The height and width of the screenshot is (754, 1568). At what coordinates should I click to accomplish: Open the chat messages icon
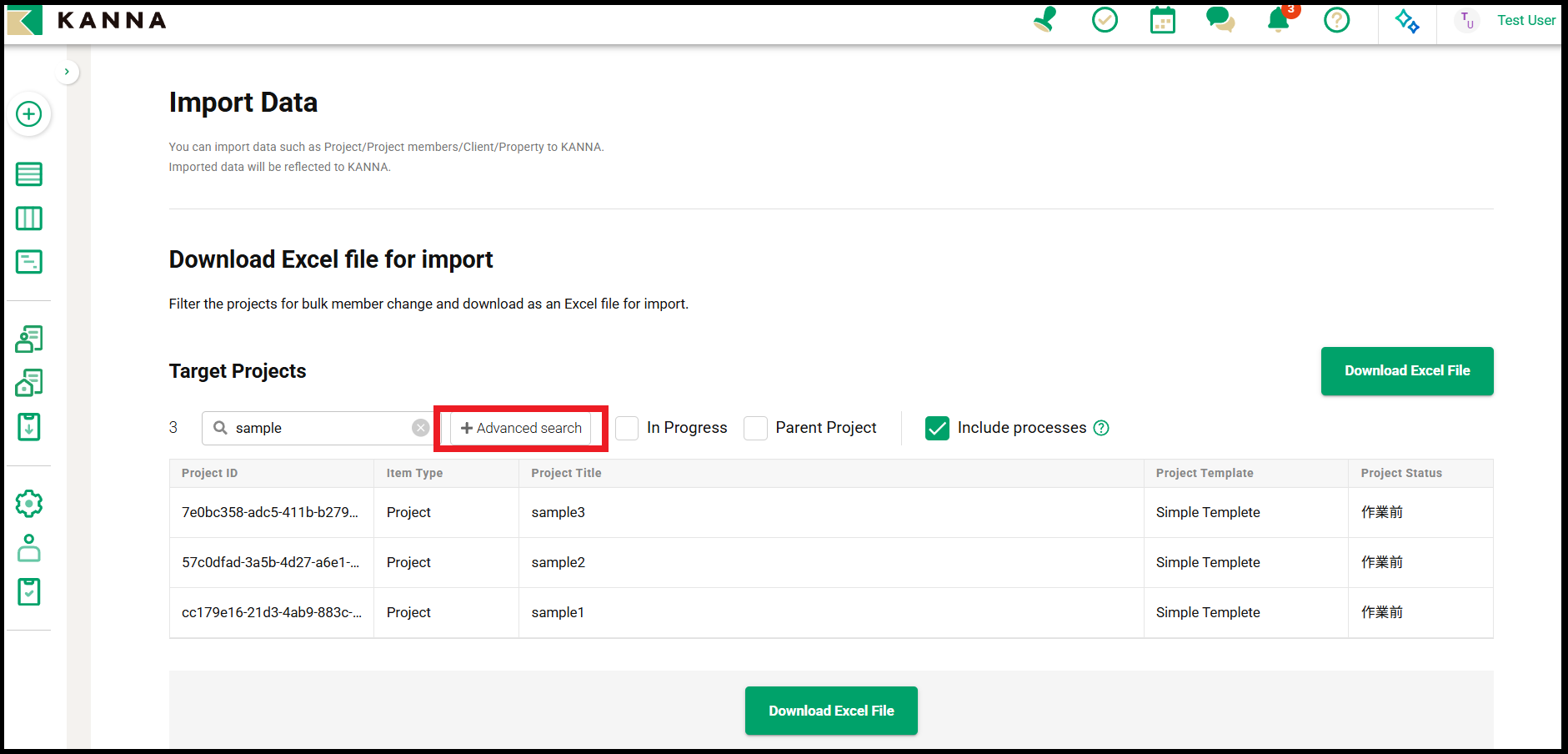point(1220,20)
